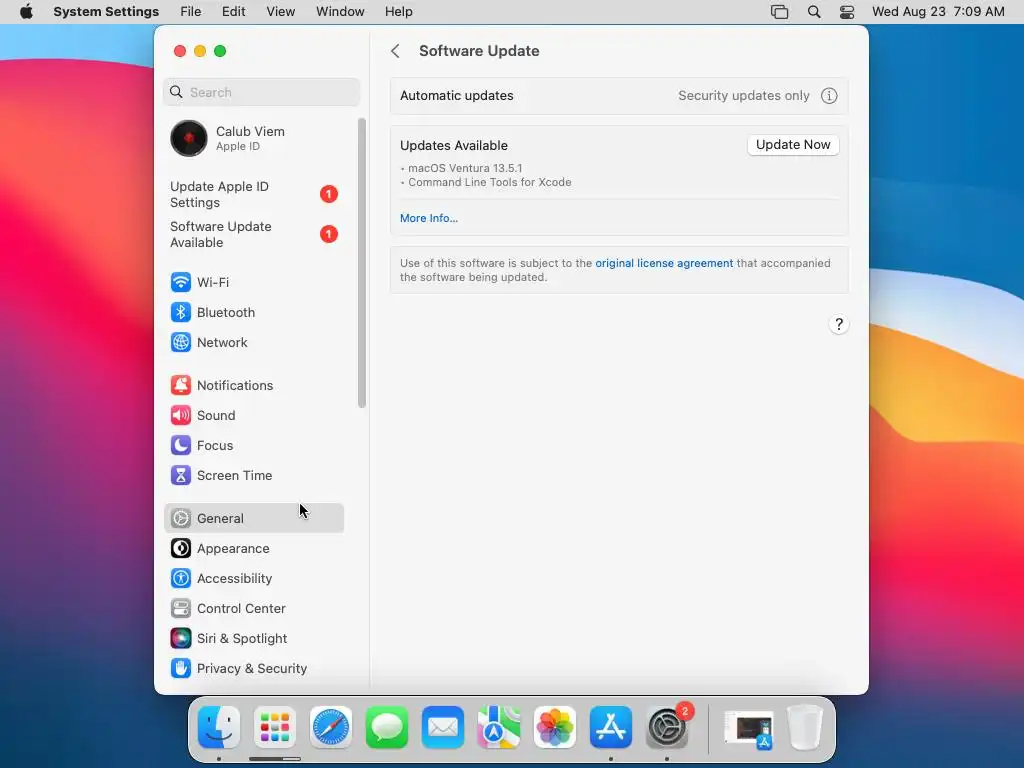Click System Settings icon in Dock
The height and width of the screenshot is (768, 1024).
pyautogui.click(x=667, y=727)
